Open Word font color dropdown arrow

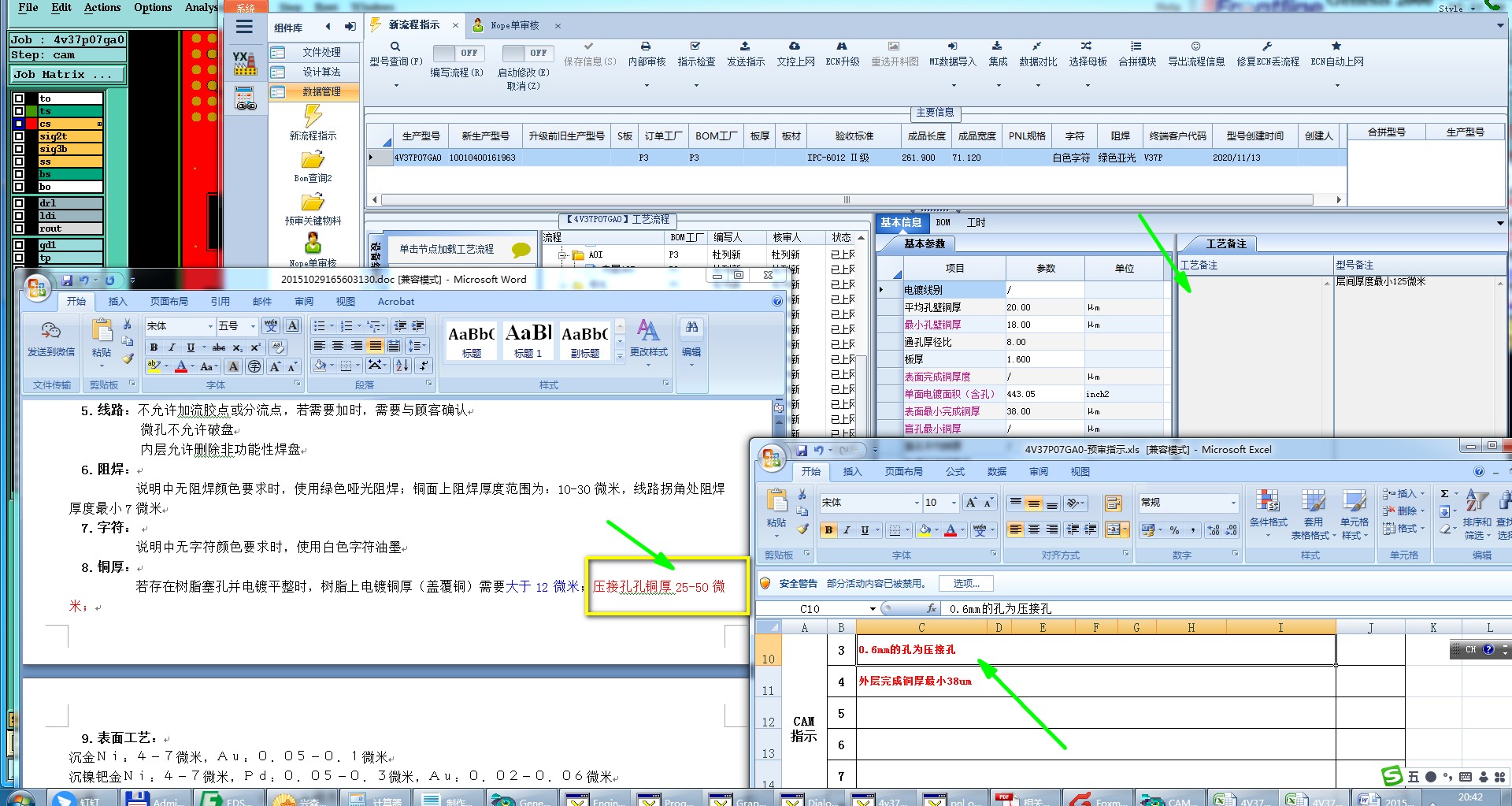[x=192, y=366]
